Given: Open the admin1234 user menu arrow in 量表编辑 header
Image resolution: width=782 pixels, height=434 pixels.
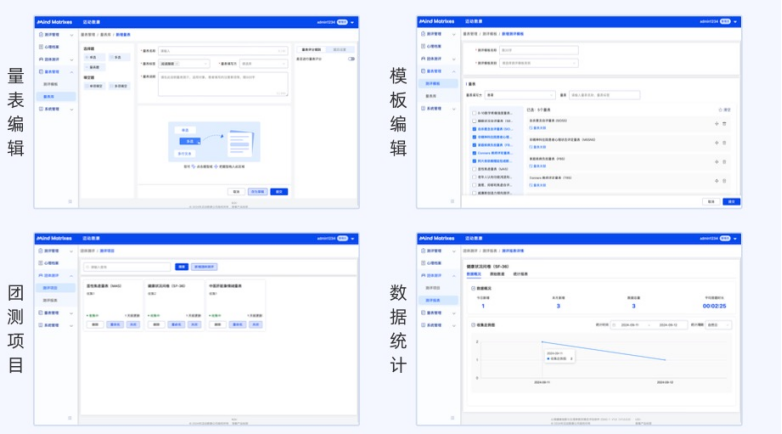Looking at the screenshot, I should 352,22.
